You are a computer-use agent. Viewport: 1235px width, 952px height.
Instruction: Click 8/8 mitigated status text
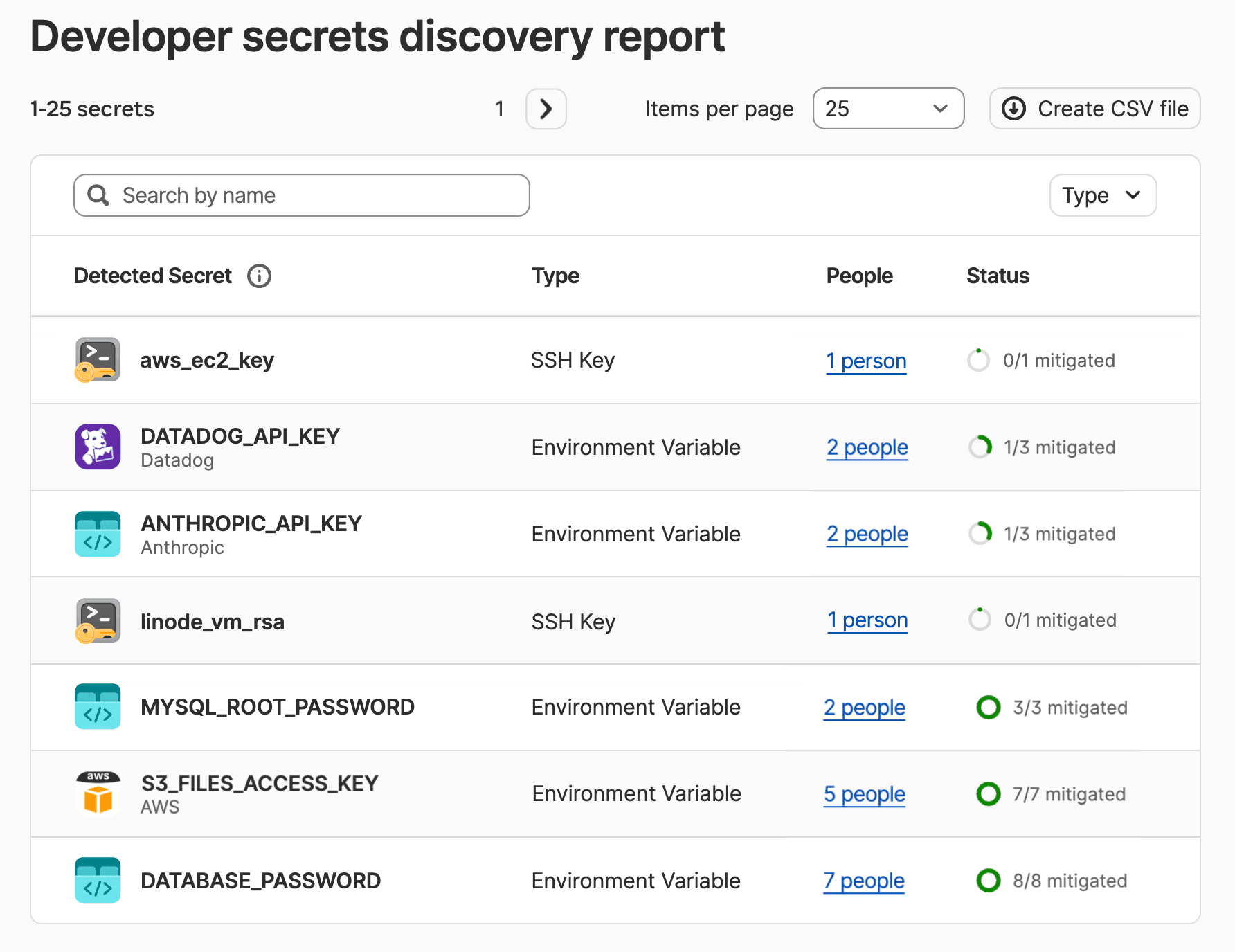1070,881
